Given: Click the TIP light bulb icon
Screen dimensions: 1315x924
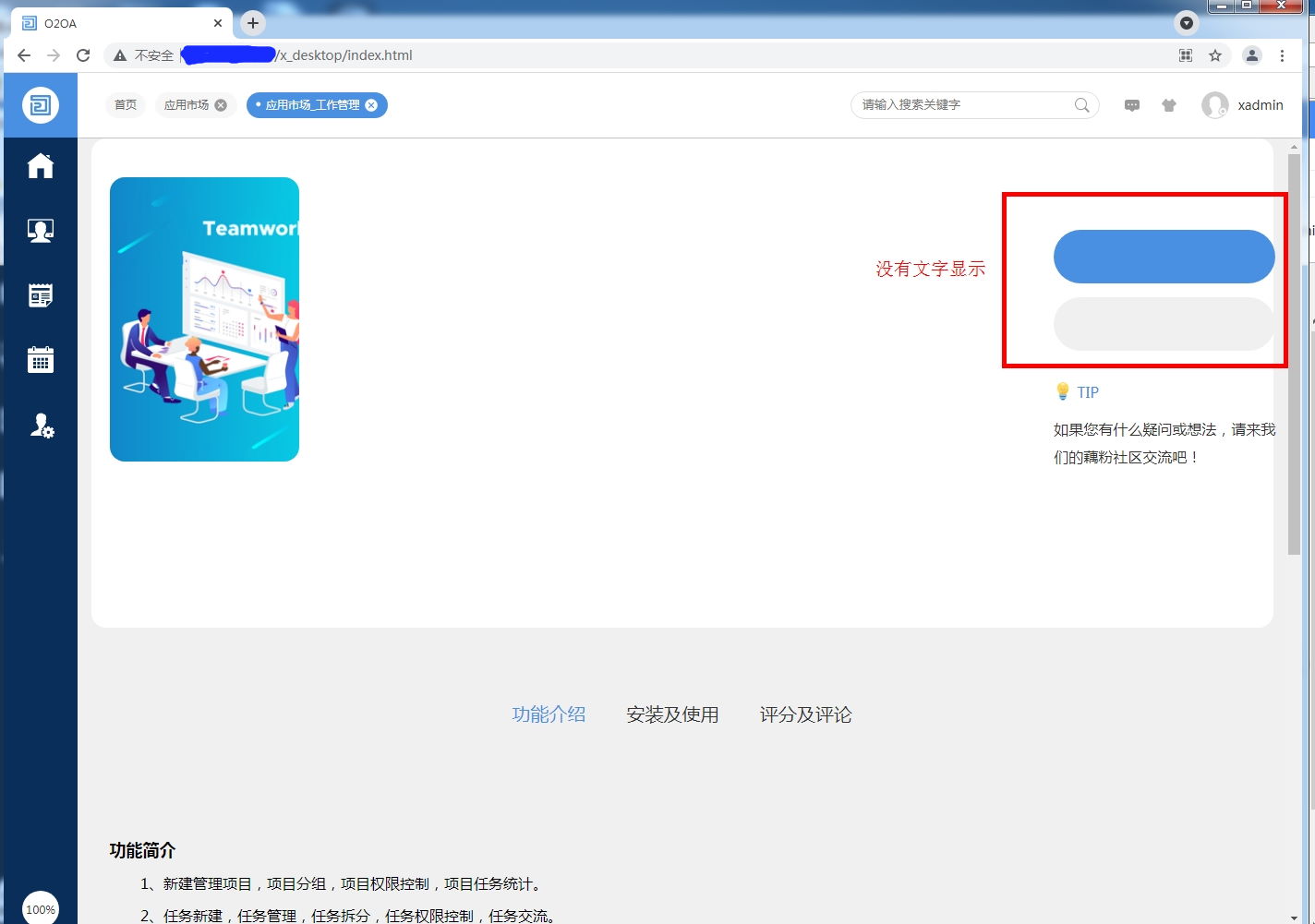Looking at the screenshot, I should (x=1063, y=392).
